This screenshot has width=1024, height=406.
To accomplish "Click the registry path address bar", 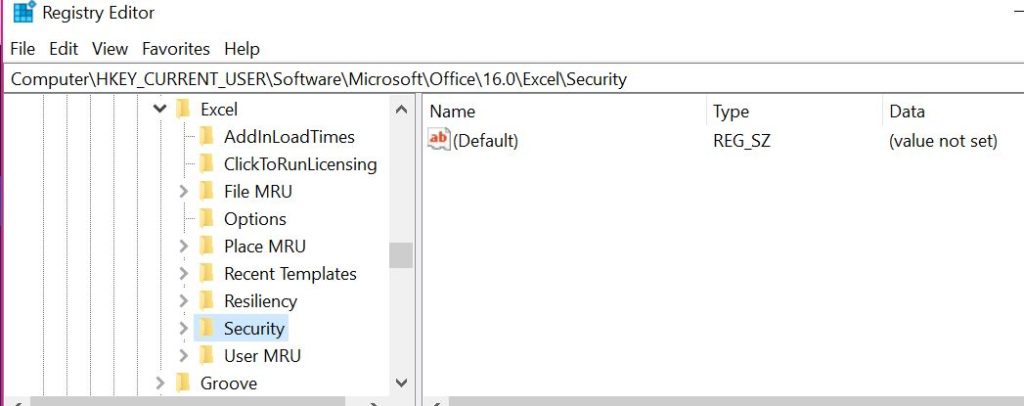I will pyautogui.click(x=500, y=78).
